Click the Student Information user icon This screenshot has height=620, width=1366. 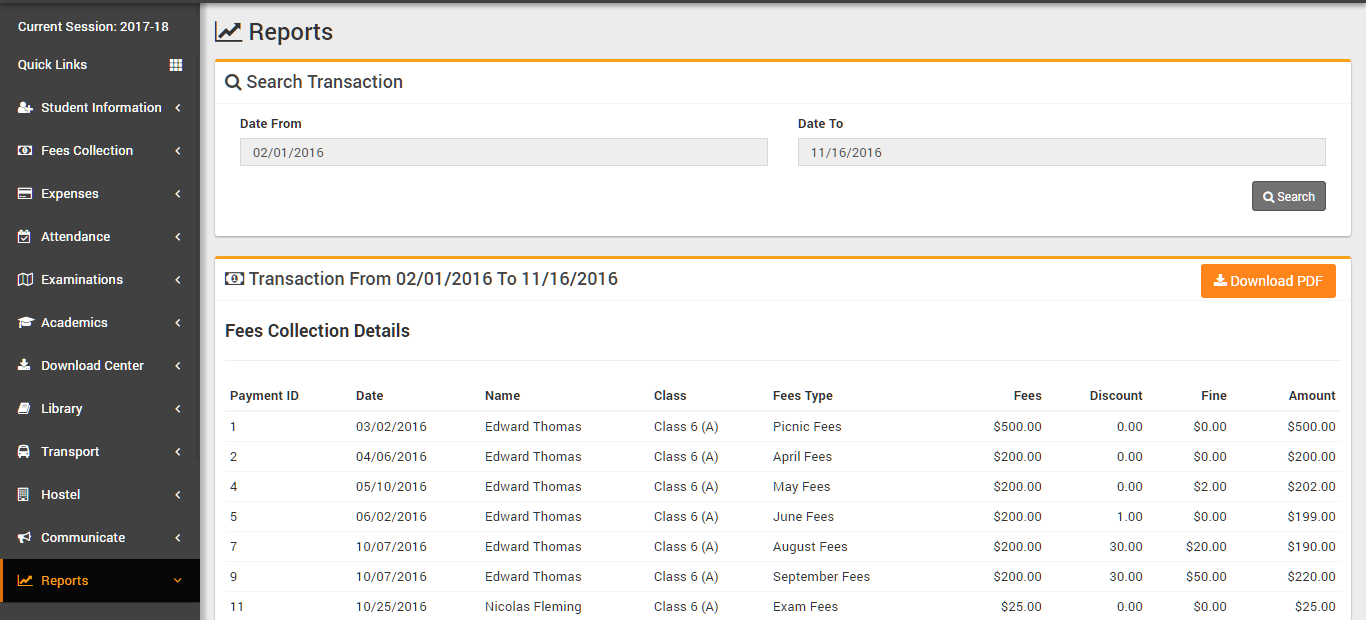[x=25, y=108]
